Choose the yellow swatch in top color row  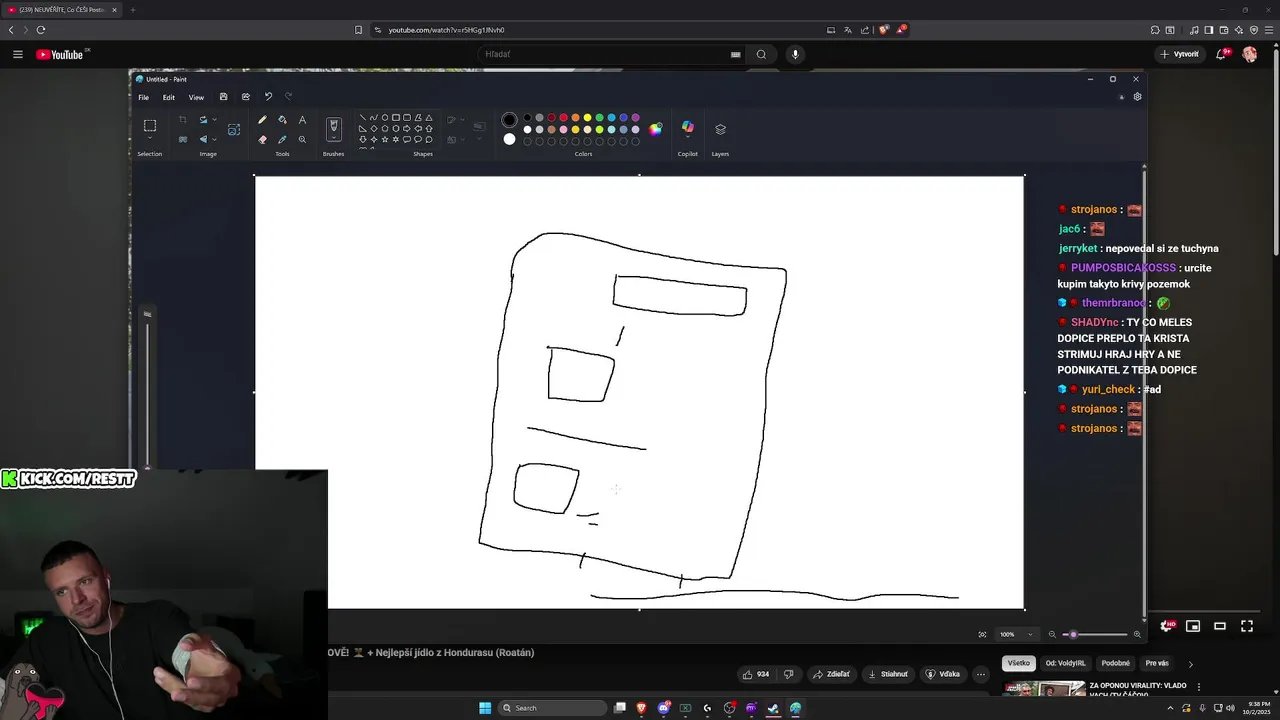[x=587, y=118]
